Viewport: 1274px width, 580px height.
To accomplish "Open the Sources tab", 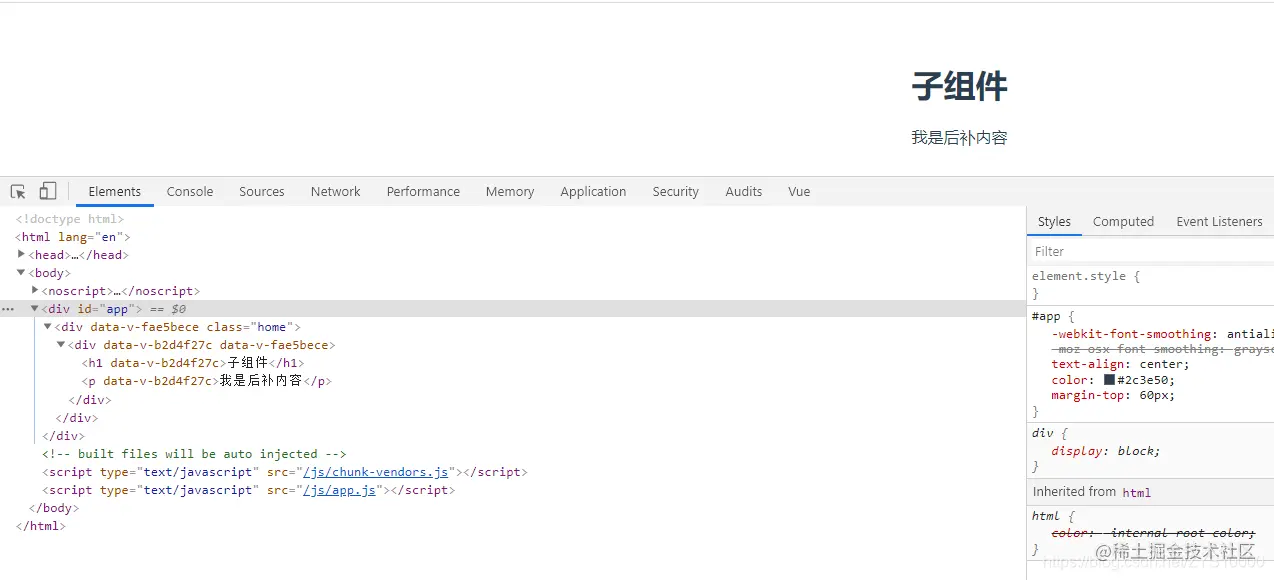I will [x=262, y=192].
